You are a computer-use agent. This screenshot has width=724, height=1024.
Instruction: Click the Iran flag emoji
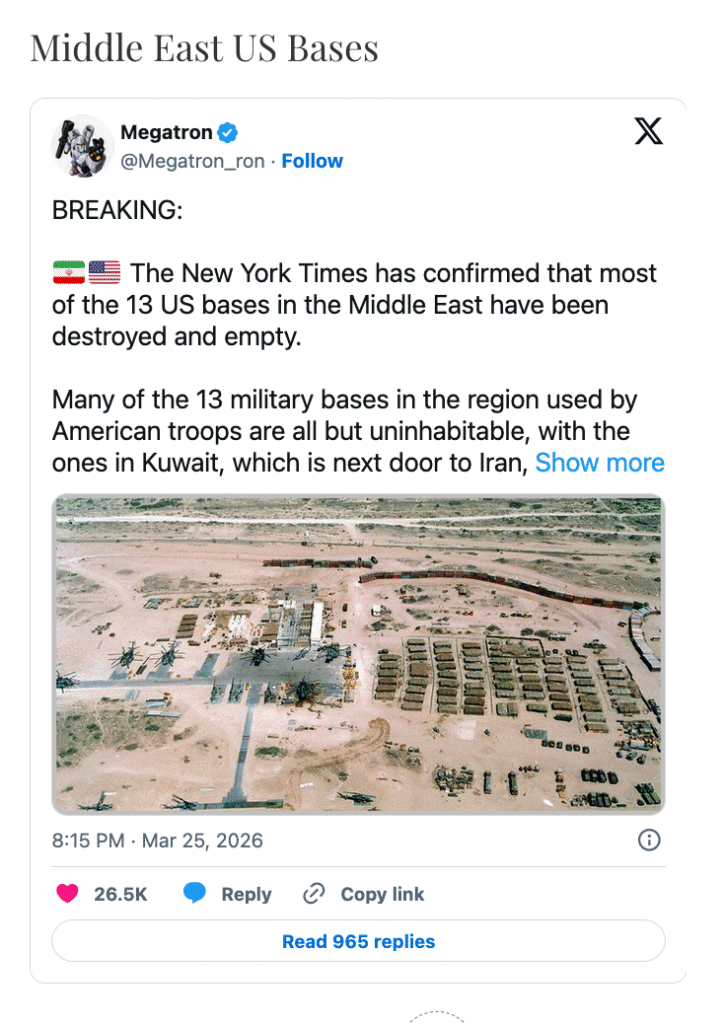pos(69,272)
